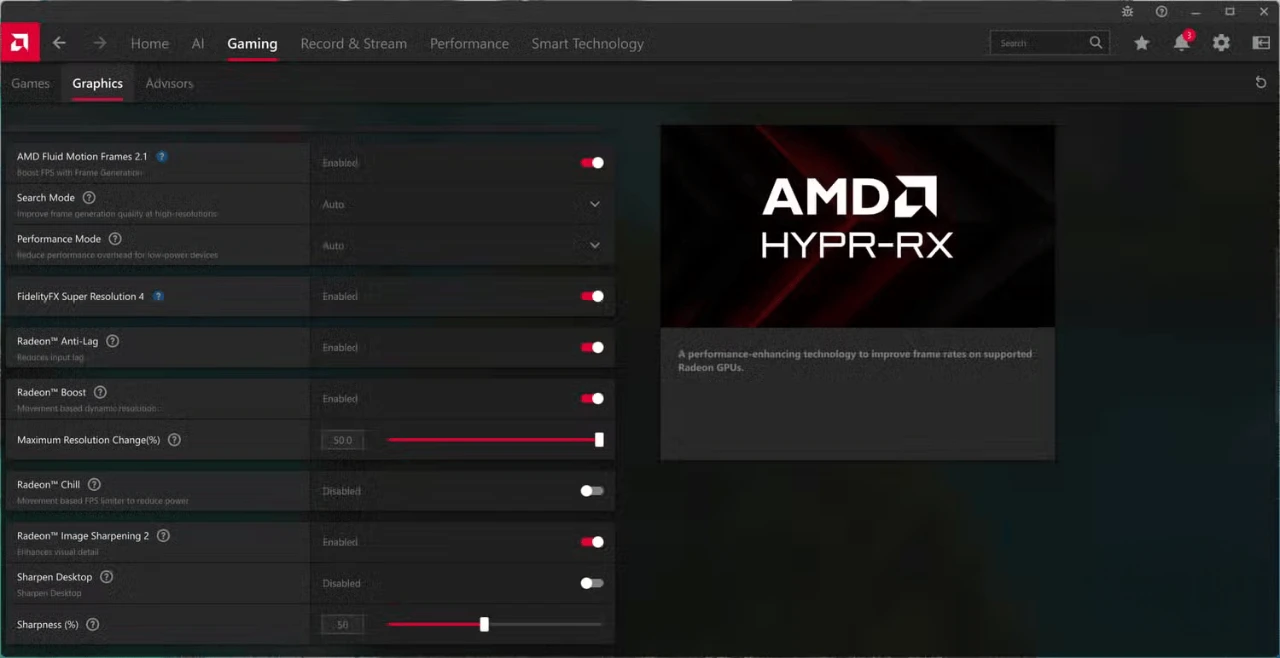Screen dimensions: 1280x658
Task: Enable Radeon Chill
Action: pos(591,490)
